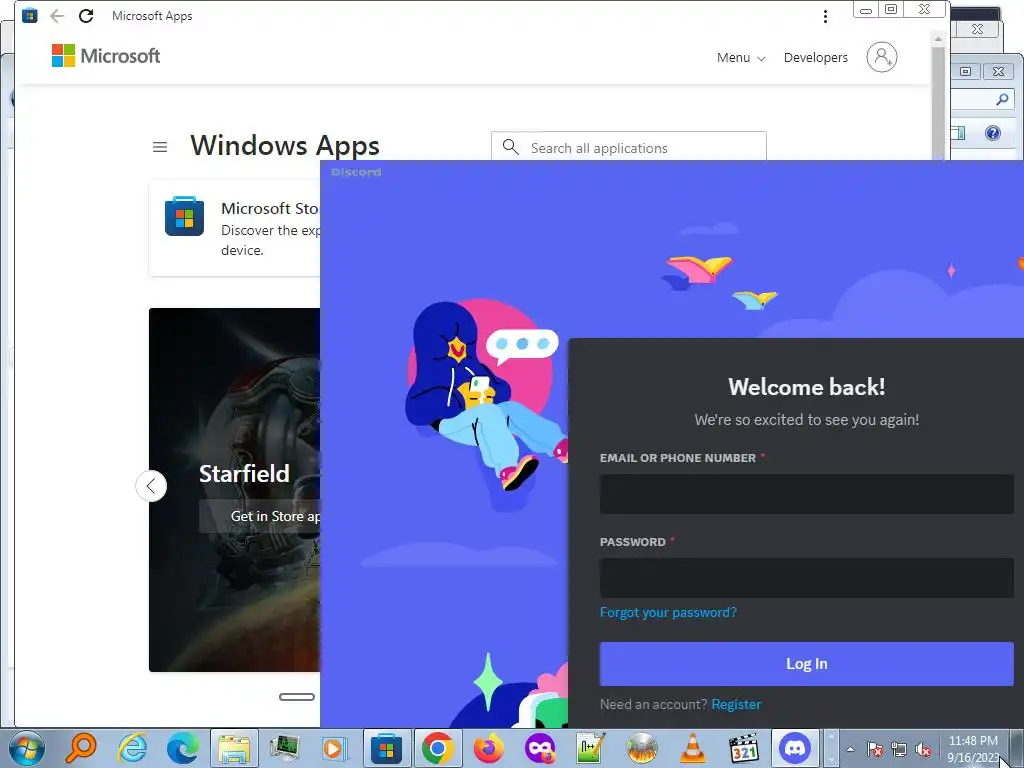Click Get in Store app button
Image resolution: width=1024 pixels, height=768 pixels.
click(260, 516)
